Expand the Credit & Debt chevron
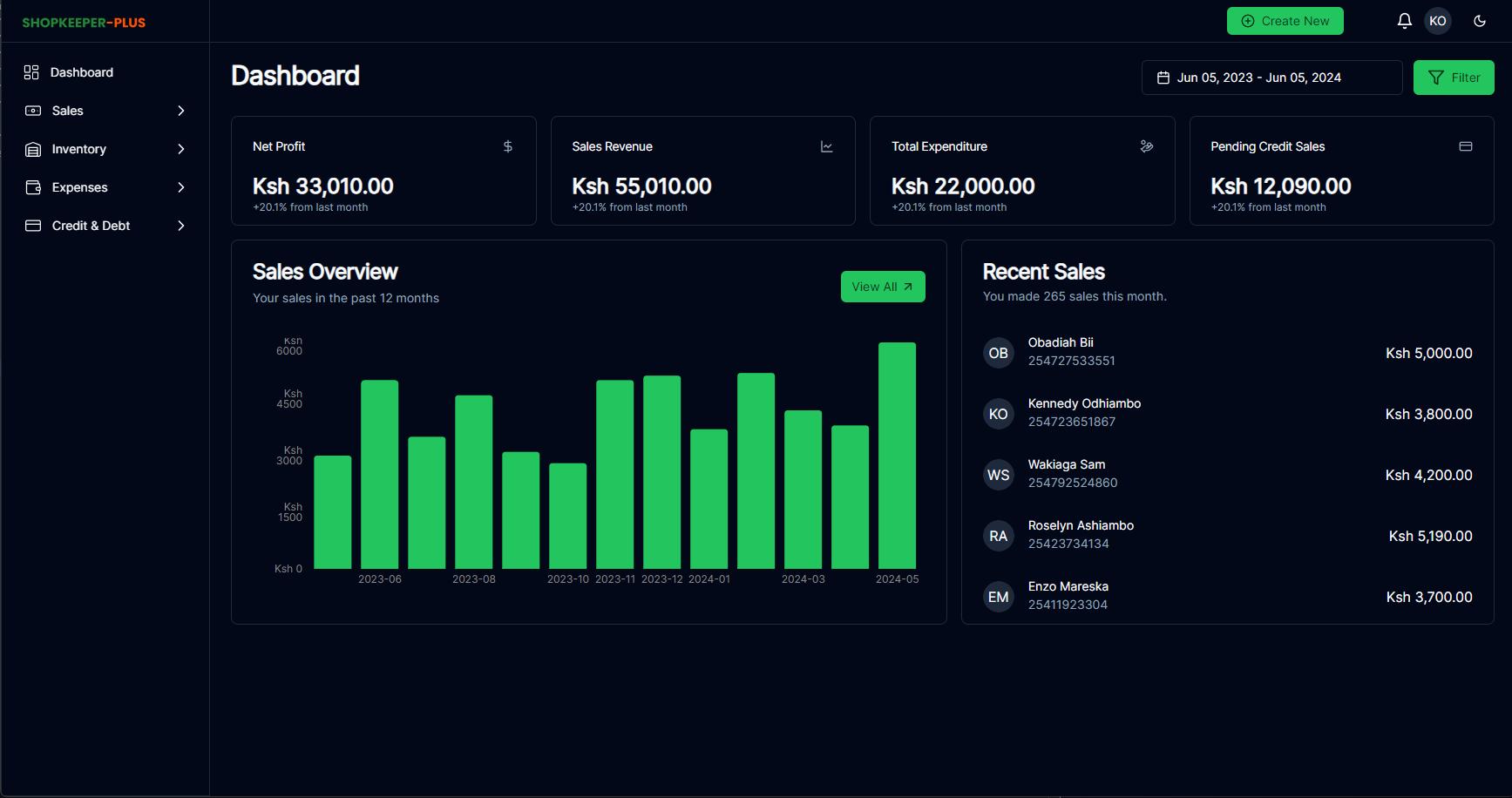Screen dimensions: 1512x798 (181, 226)
